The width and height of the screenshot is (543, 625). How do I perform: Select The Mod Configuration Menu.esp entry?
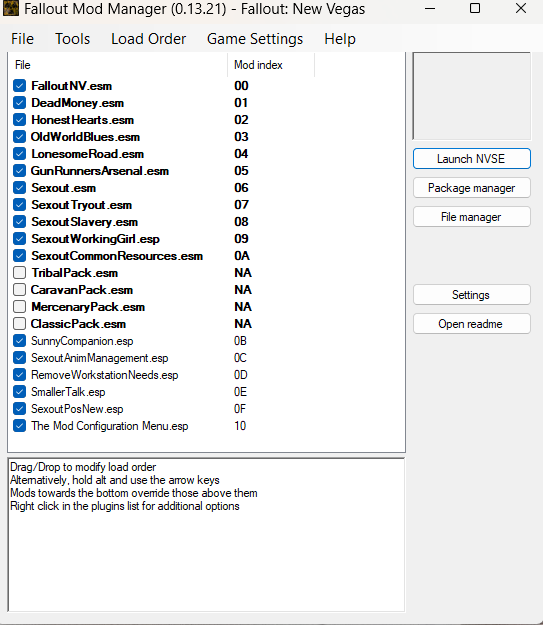pos(110,426)
